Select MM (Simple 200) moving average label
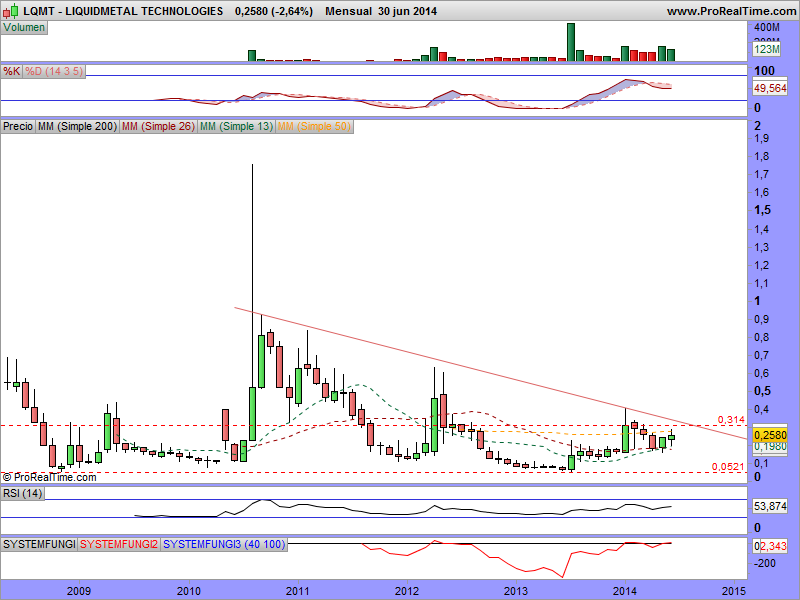Viewport: 800px width, 600px height. click(77, 126)
